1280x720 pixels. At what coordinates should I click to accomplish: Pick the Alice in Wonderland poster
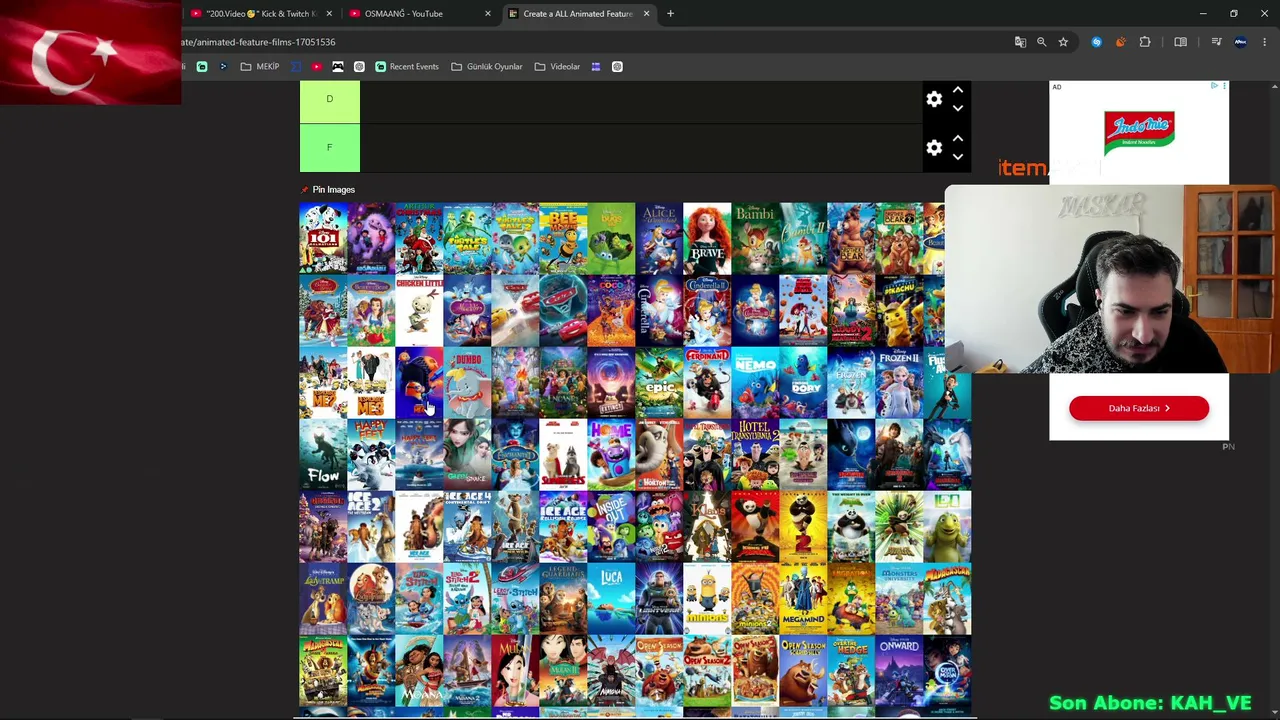point(659,238)
